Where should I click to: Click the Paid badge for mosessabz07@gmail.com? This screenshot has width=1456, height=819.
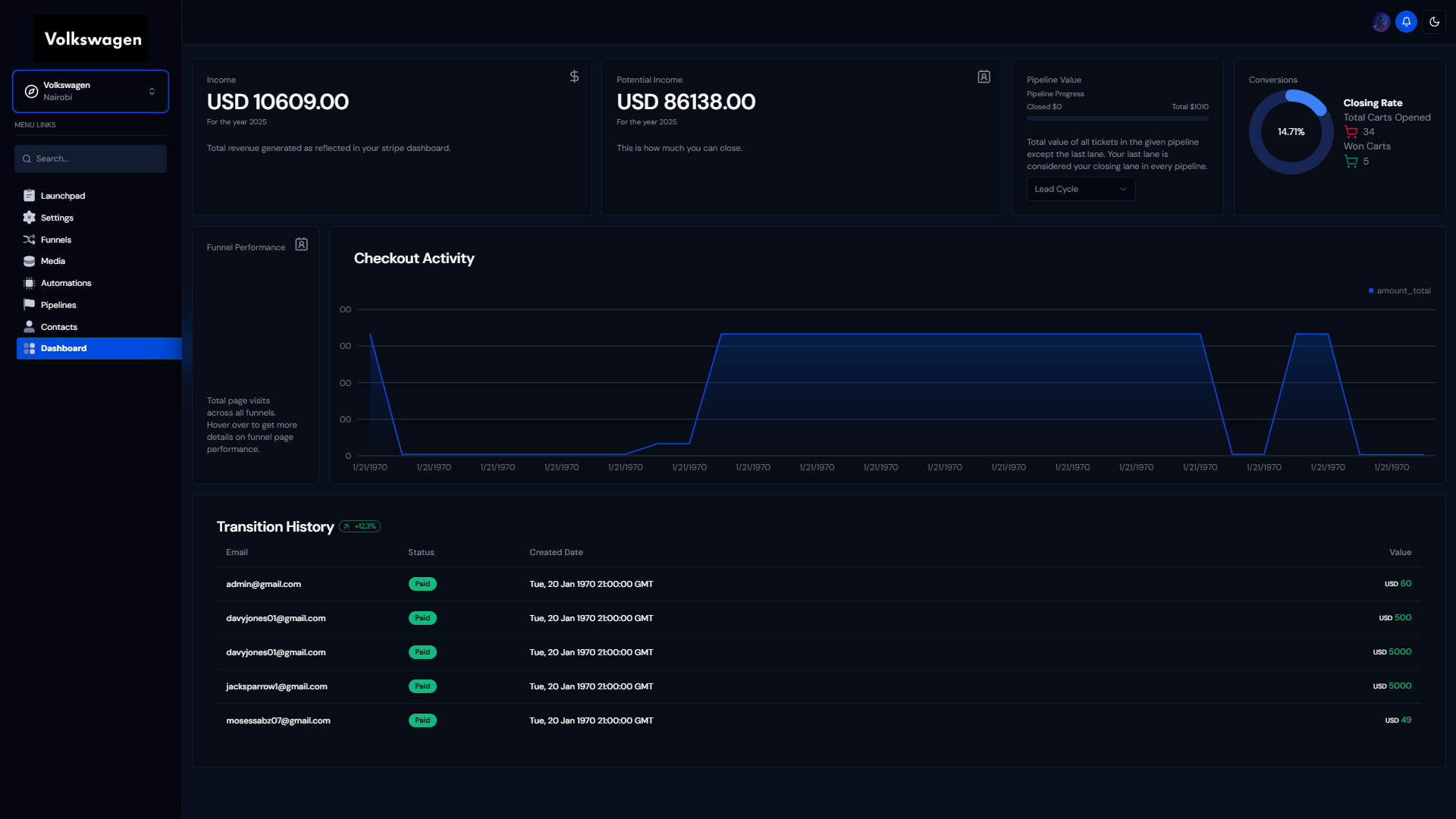point(422,720)
